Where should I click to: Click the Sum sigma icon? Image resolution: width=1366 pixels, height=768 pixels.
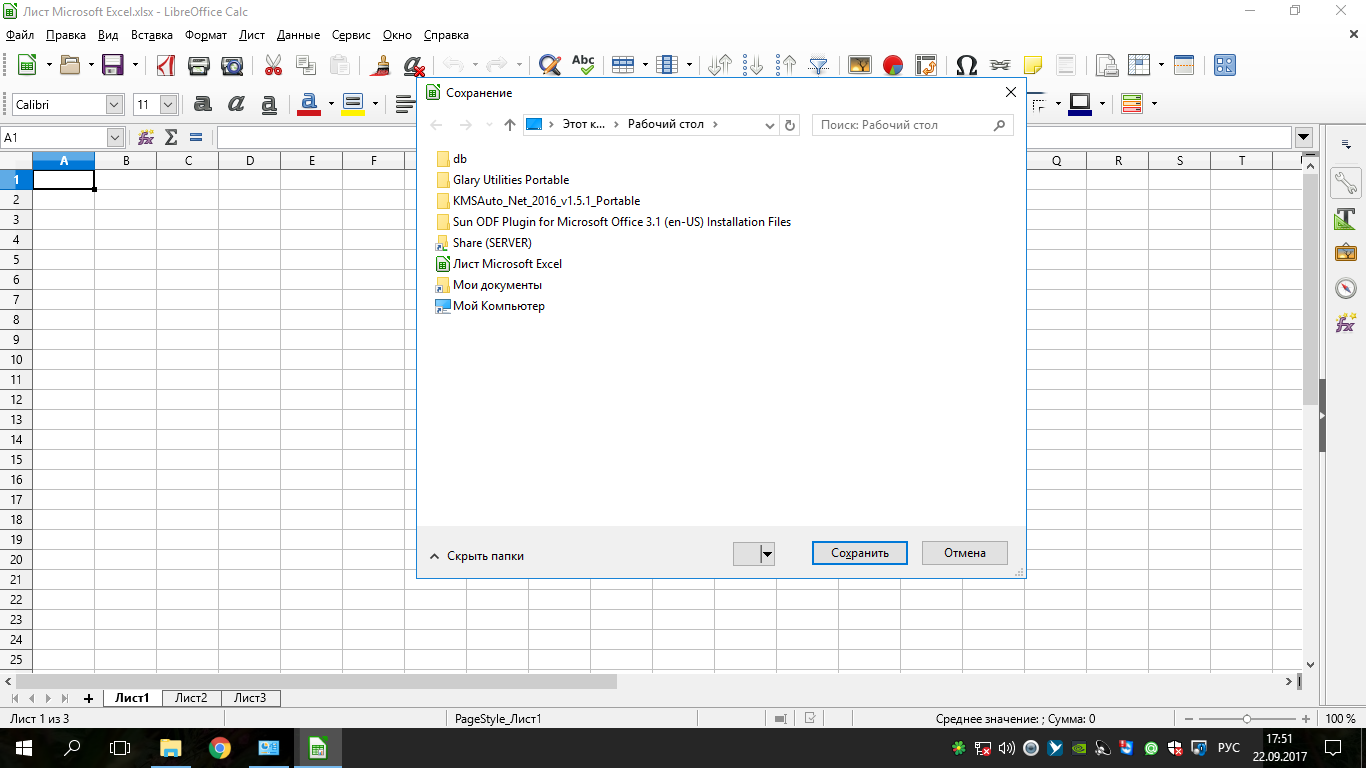(x=171, y=137)
